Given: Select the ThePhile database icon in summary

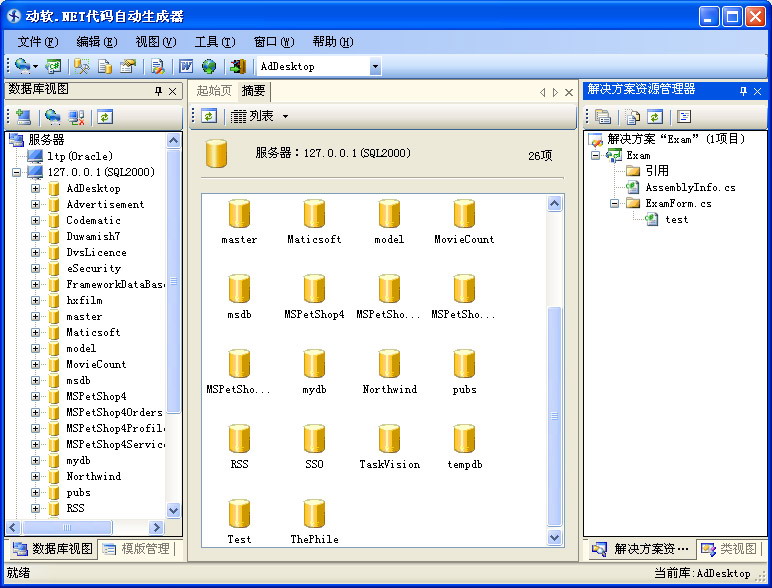Looking at the screenshot, I should (314, 514).
